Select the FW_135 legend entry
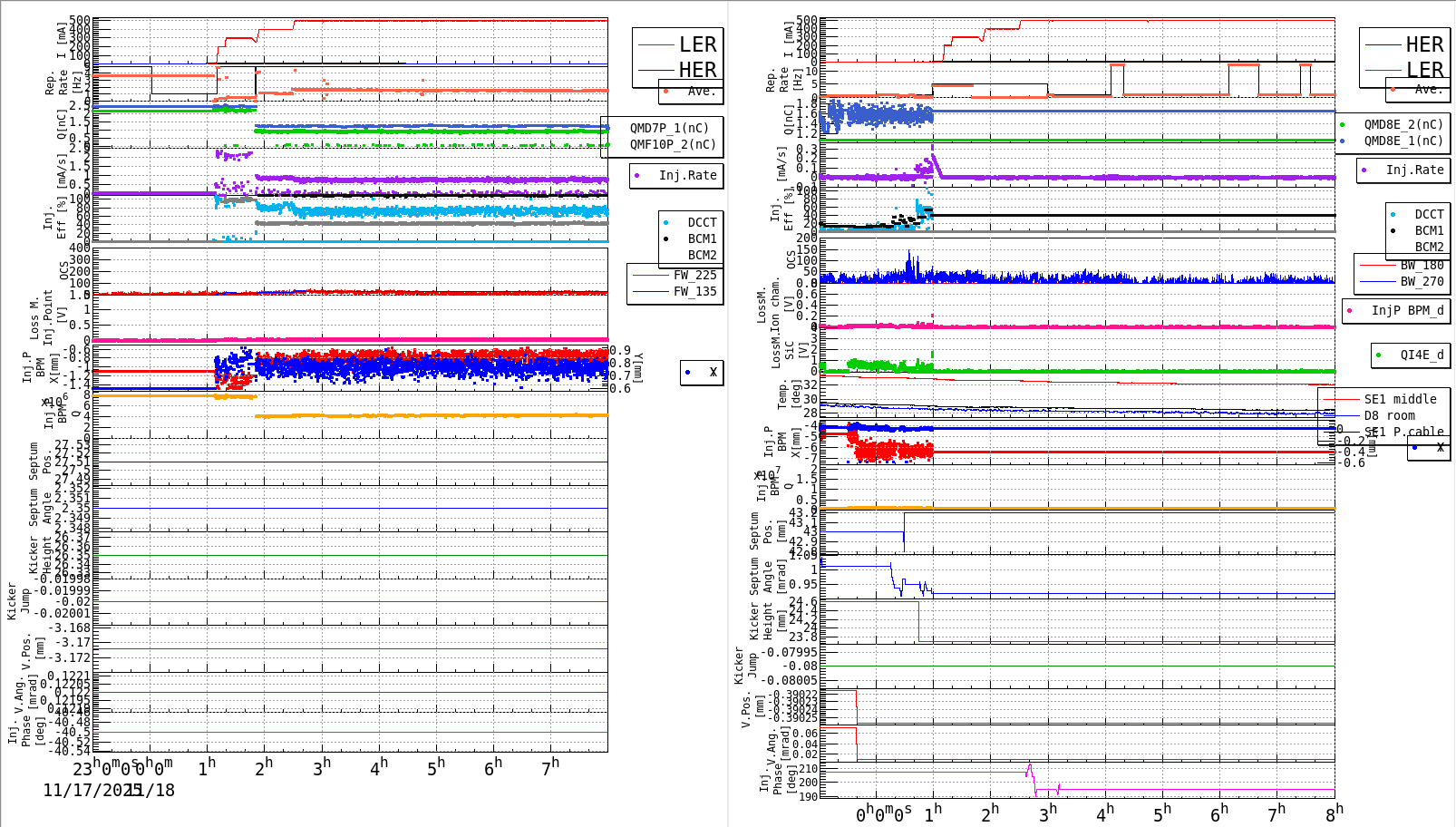The height and width of the screenshot is (827, 1456). click(694, 291)
